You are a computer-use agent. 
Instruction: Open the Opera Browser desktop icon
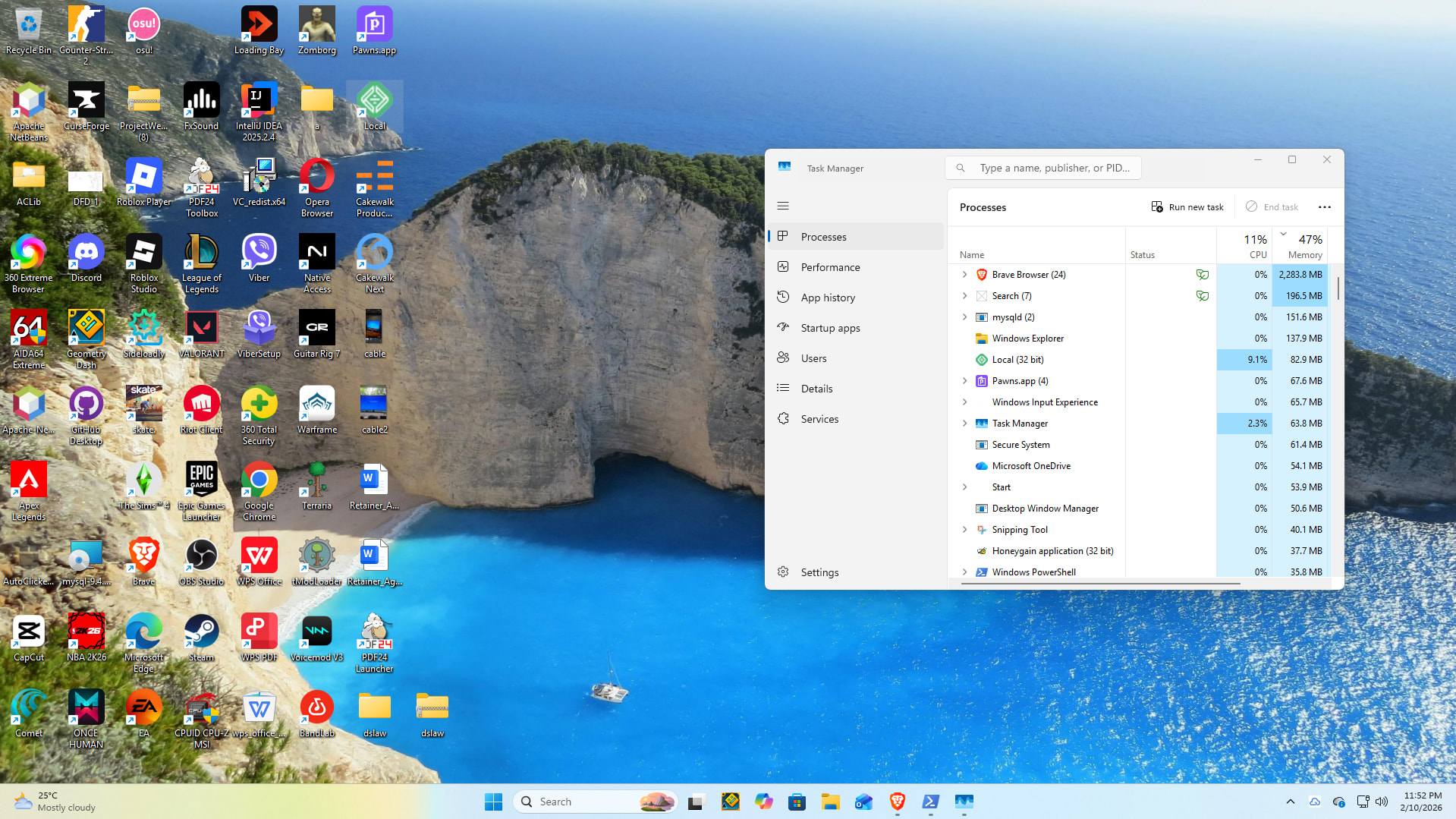[x=316, y=187]
